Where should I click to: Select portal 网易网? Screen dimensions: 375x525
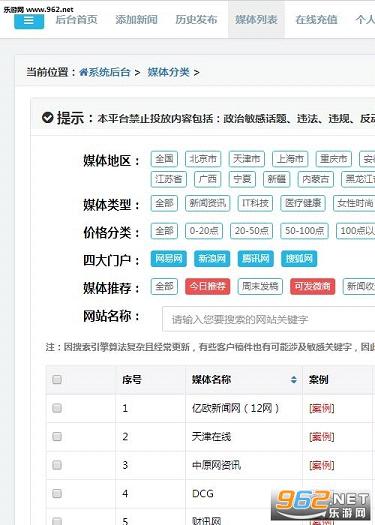tap(169, 258)
